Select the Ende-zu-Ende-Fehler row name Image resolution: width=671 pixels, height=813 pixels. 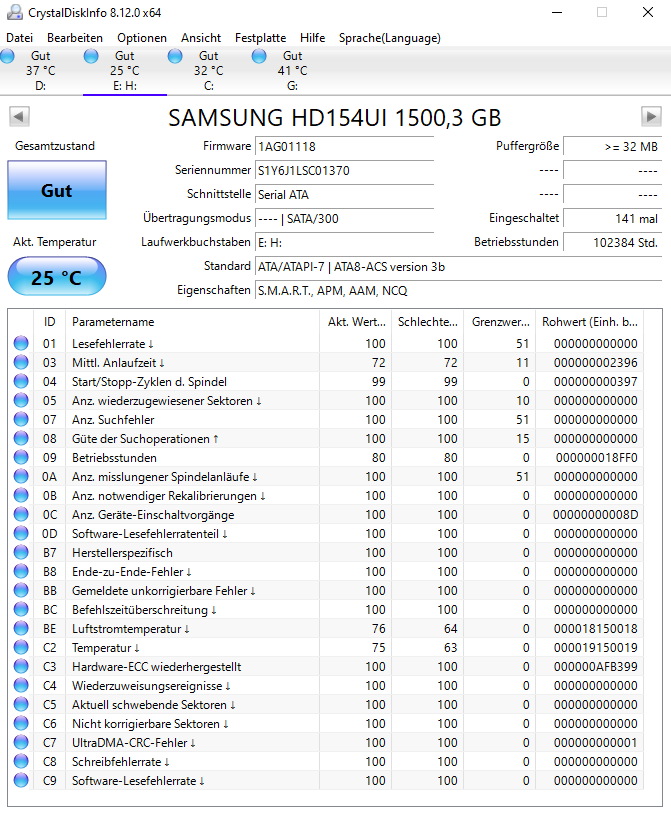pyautogui.click(x=132, y=571)
